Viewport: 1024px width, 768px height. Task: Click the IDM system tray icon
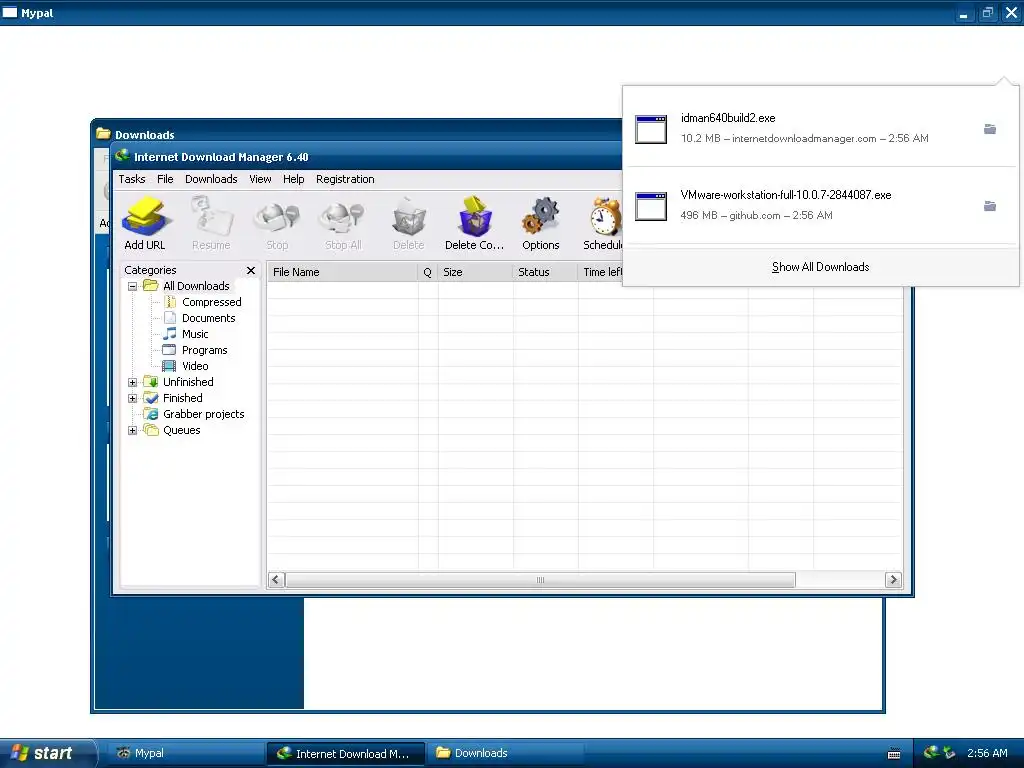931,752
